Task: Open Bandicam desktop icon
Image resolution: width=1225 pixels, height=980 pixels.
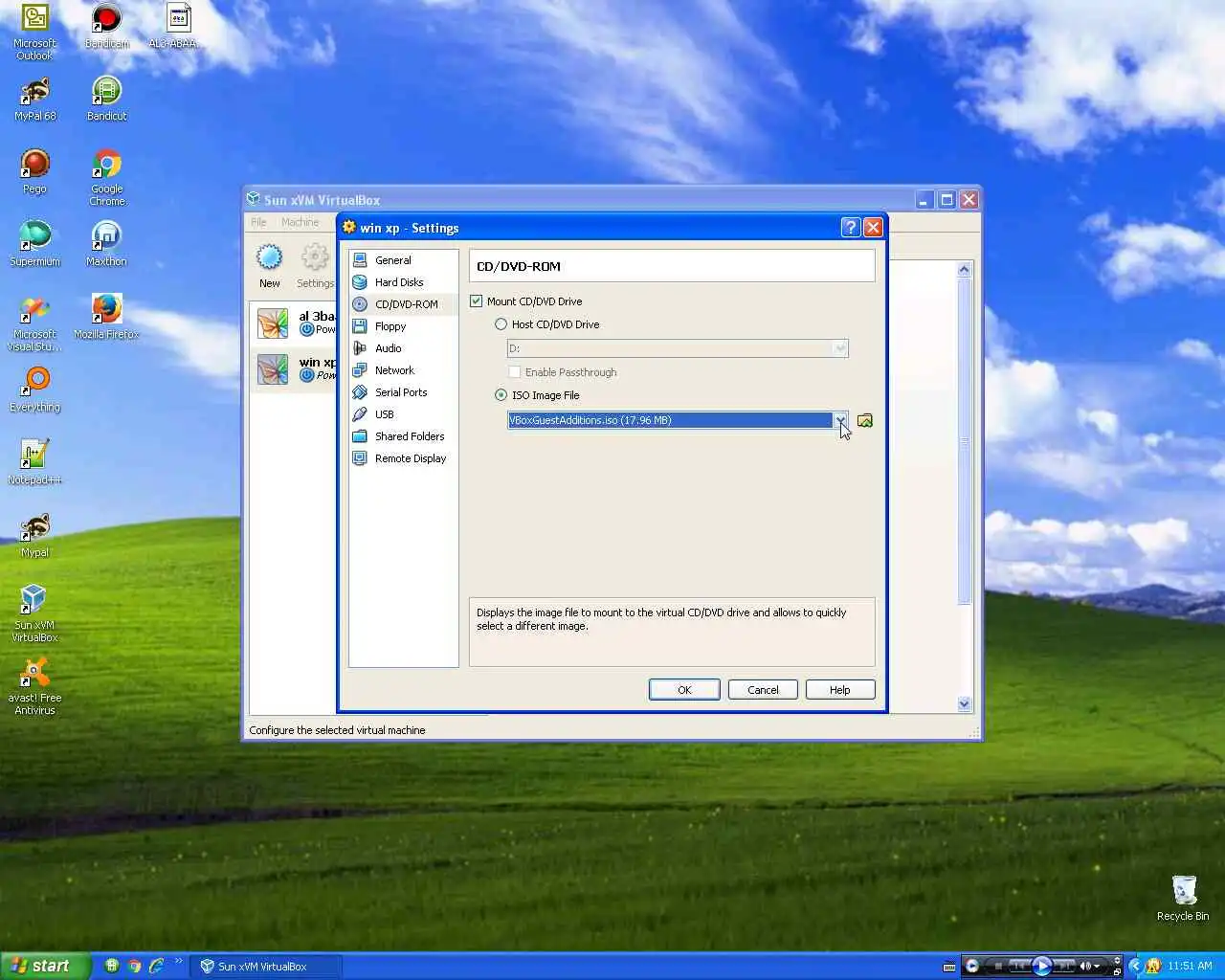Action: 106,27
